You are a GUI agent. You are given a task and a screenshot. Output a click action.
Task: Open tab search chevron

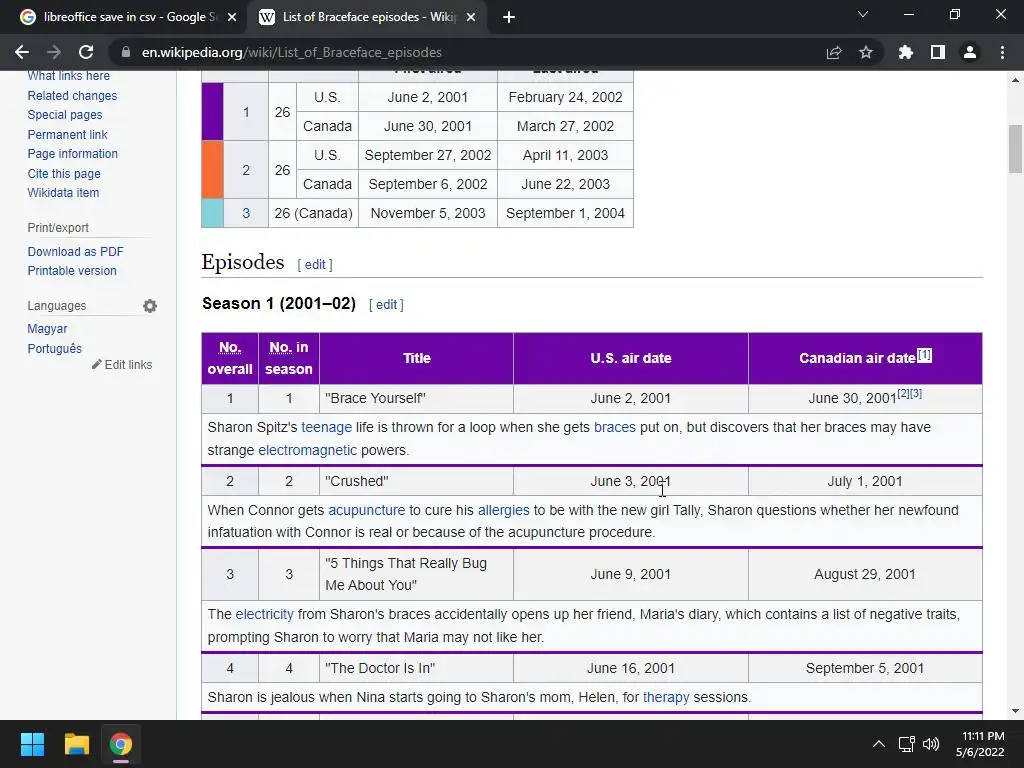(x=863, y=14)
